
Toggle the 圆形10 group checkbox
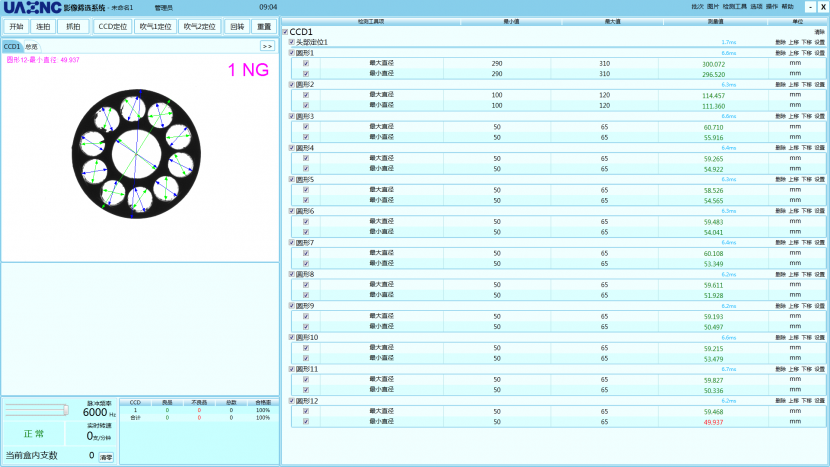[x=292, y=337]
